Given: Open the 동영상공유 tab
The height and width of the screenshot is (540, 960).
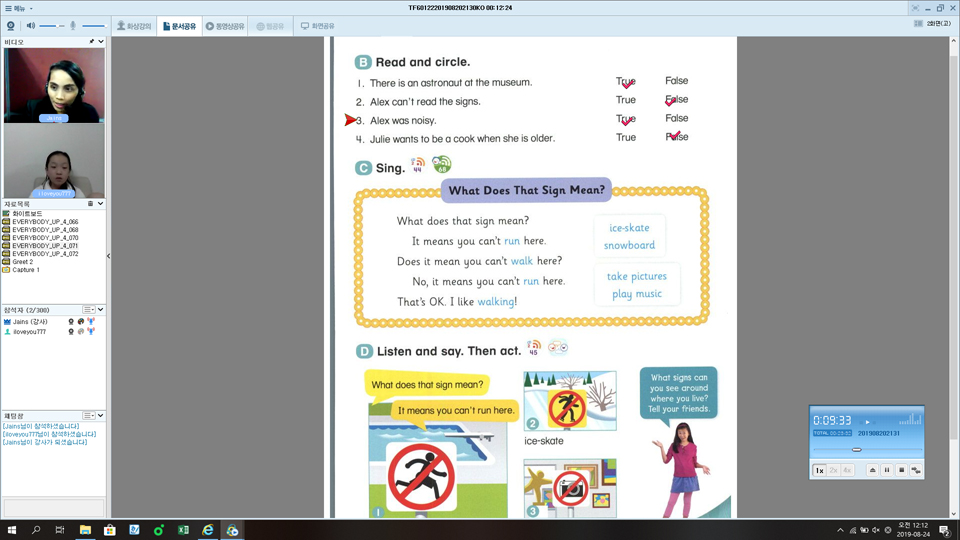Looking at the screenshot, I should 225,26.
